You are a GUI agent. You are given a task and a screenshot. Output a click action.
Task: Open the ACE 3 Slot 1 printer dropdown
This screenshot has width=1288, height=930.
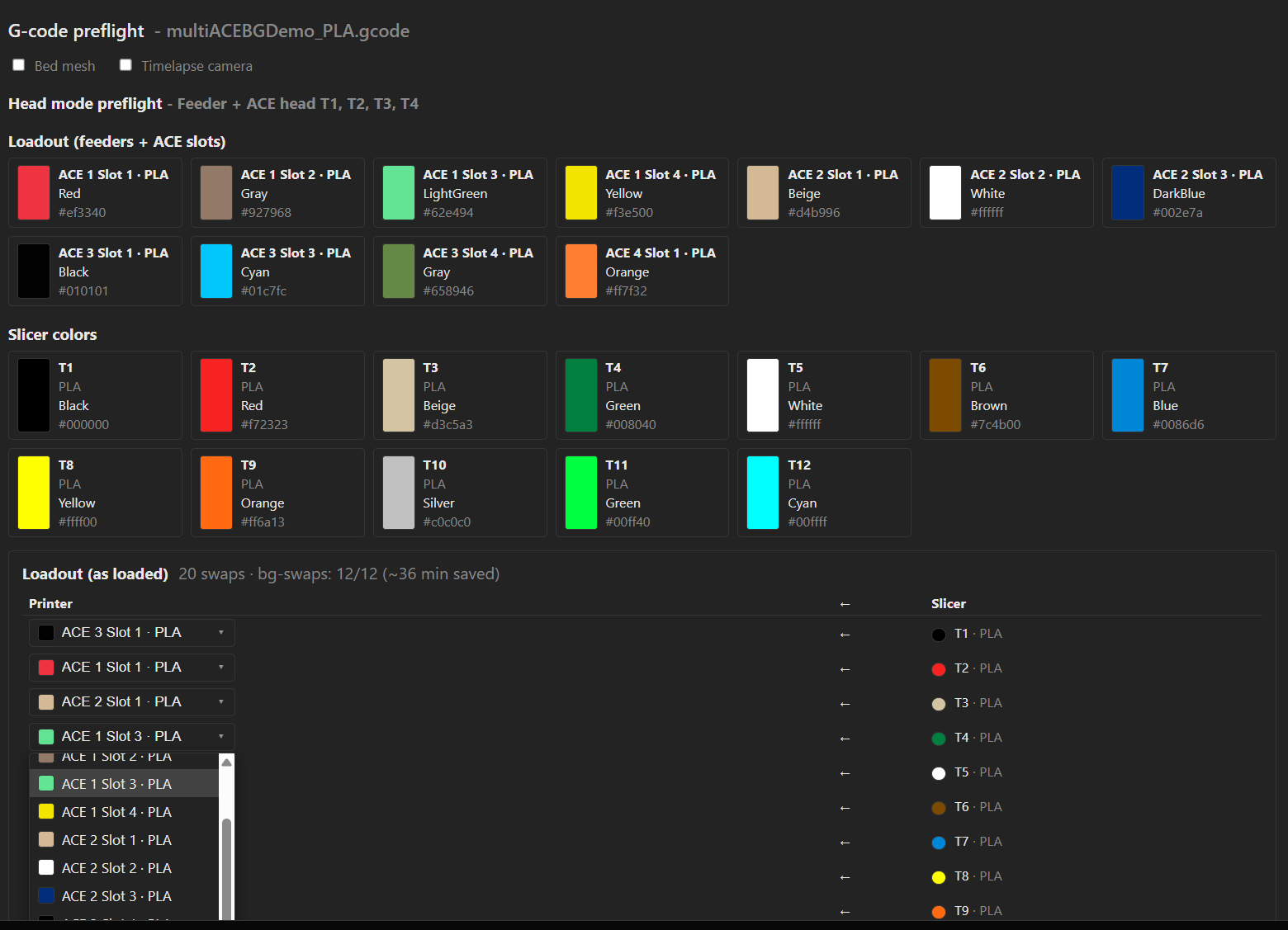click(x=132, y=633)
